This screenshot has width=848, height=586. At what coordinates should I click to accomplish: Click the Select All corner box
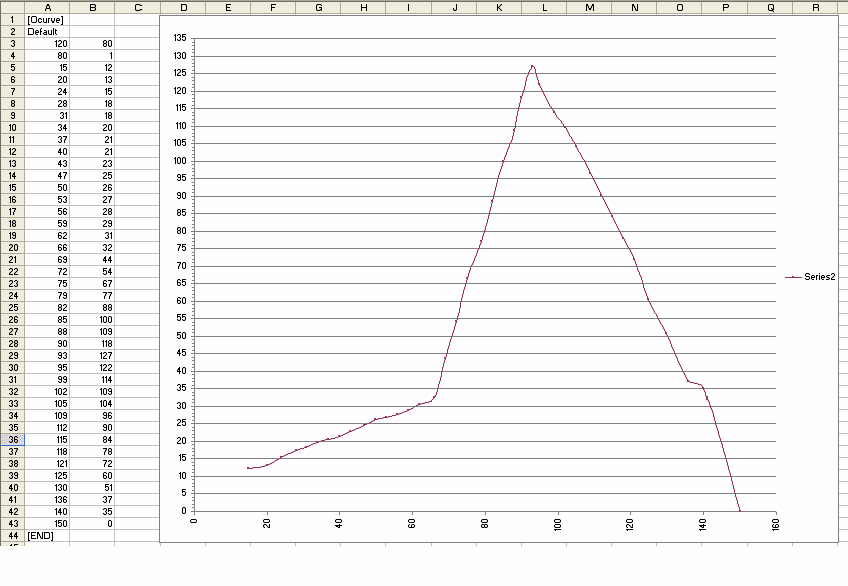point(12,7)
